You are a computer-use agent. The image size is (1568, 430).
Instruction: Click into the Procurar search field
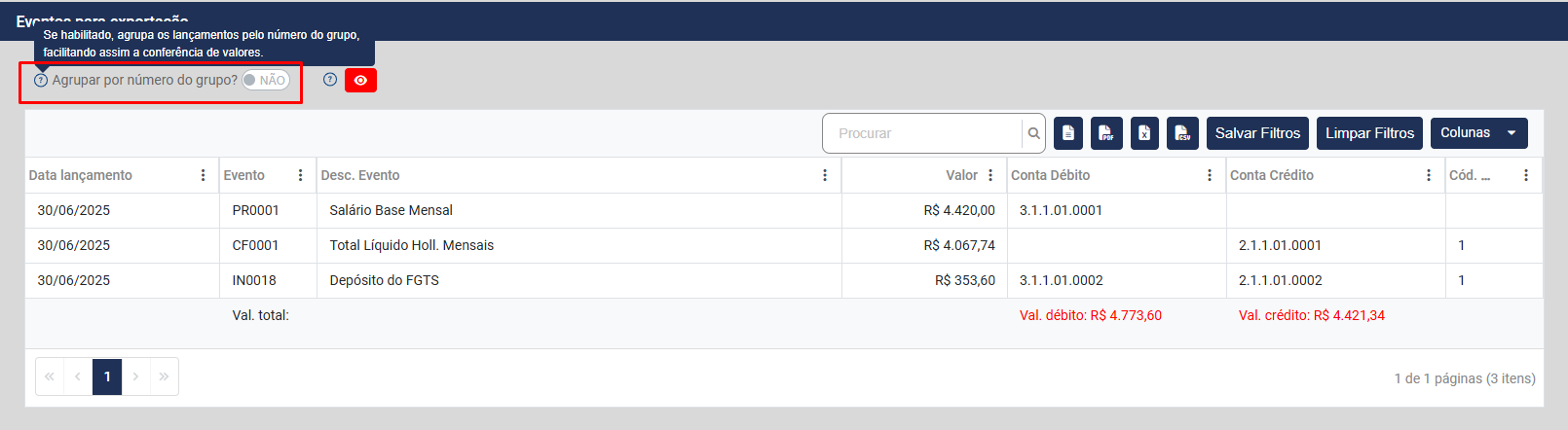pyautogui.click(x=920, y=133)
